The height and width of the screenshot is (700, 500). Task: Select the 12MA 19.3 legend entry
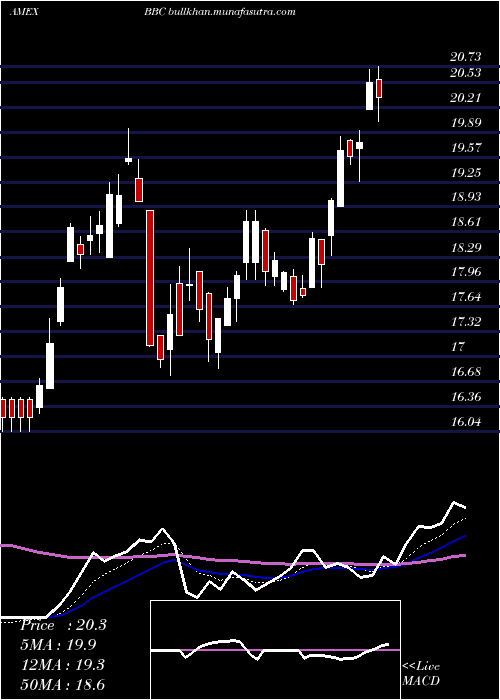click(x=62, y=664)
